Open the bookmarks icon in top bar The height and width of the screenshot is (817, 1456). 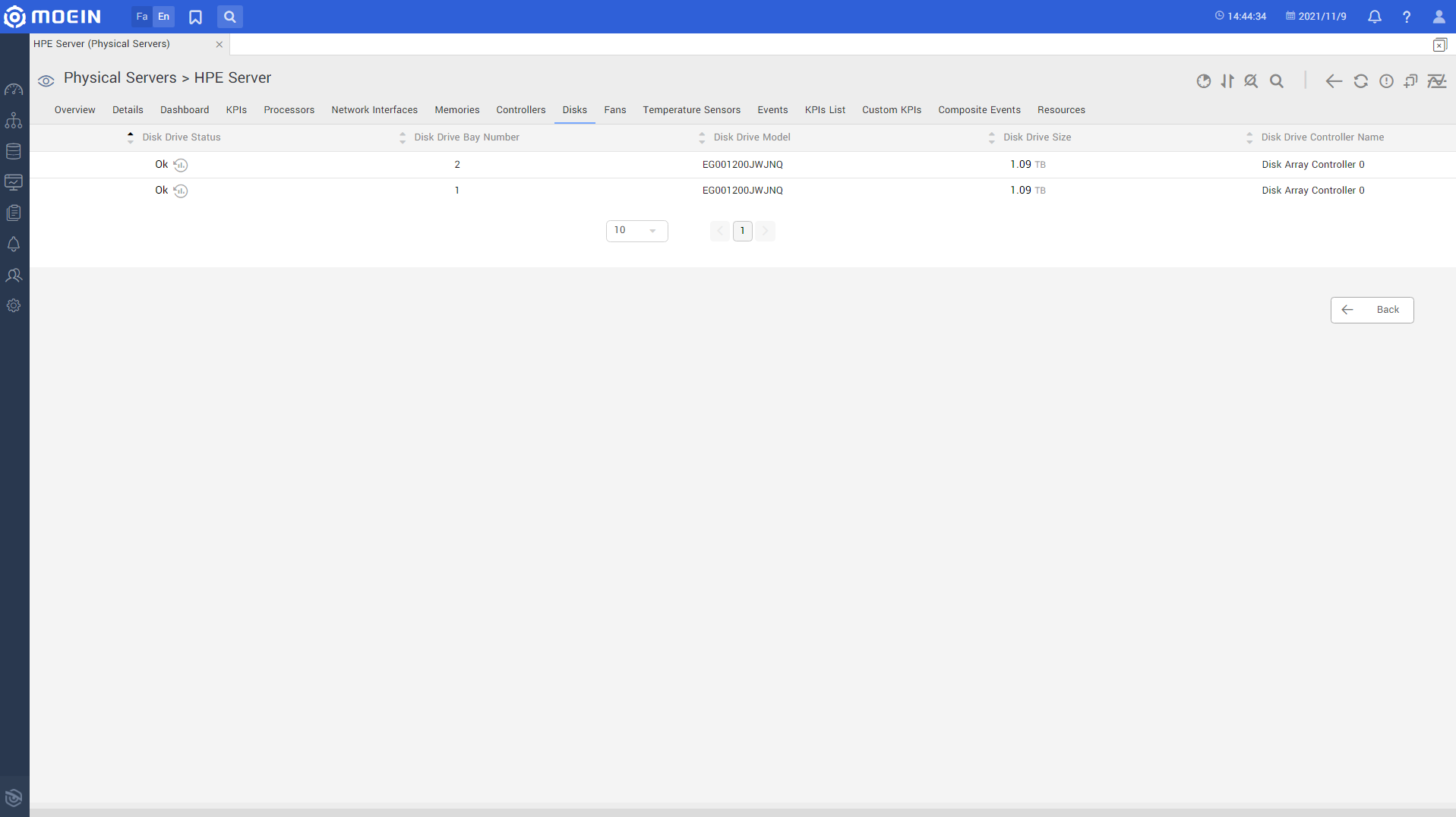(x=195, y=17)
